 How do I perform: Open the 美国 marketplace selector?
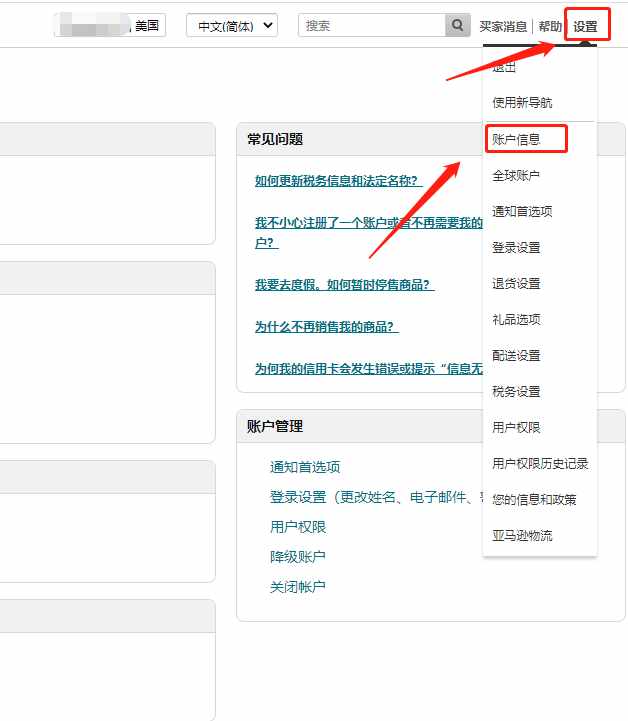(110, 25)
